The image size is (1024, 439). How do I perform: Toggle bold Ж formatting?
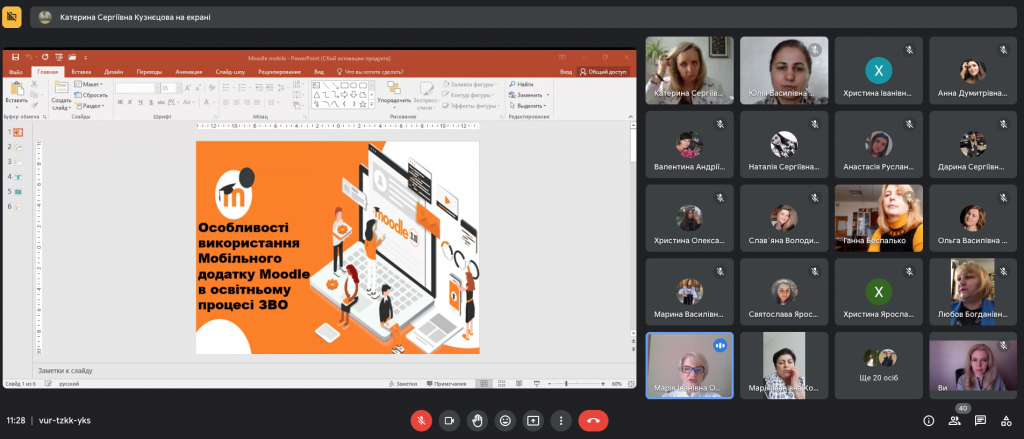pyautogui.click(x=120, y=102)
